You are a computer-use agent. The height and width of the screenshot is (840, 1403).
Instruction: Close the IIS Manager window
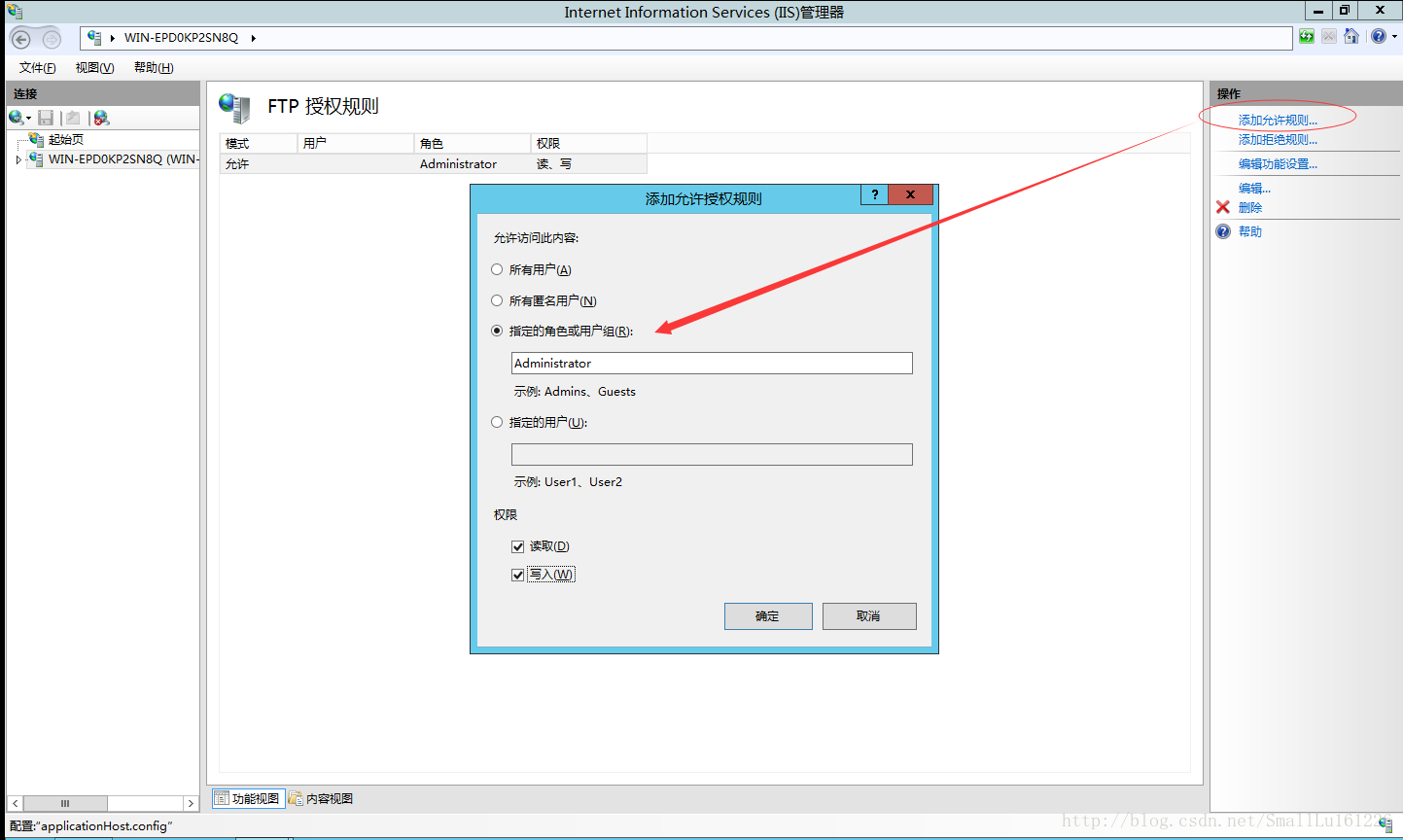click(x=1380, y=11)
